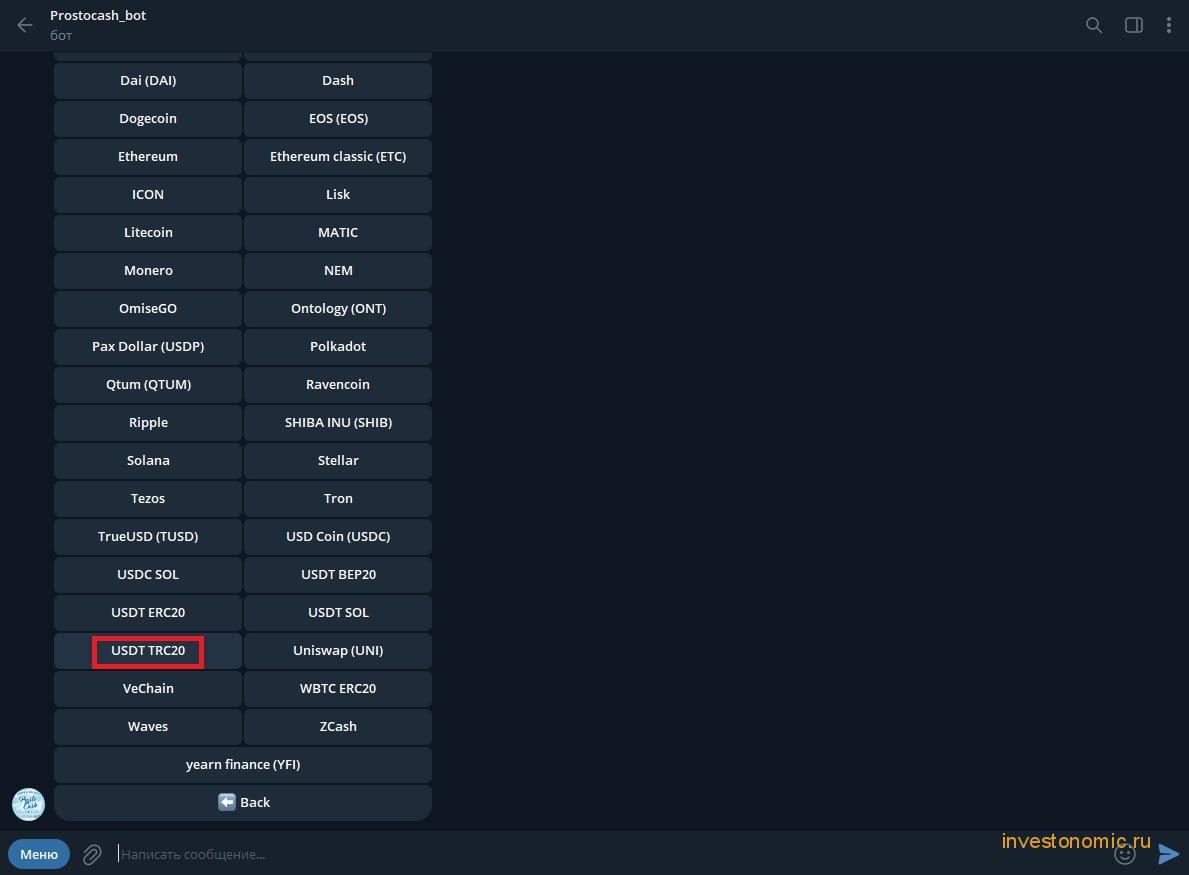Choose the Uniswap (UNI) button
This screenshot has width=1189, height=875.
[338, 651]
